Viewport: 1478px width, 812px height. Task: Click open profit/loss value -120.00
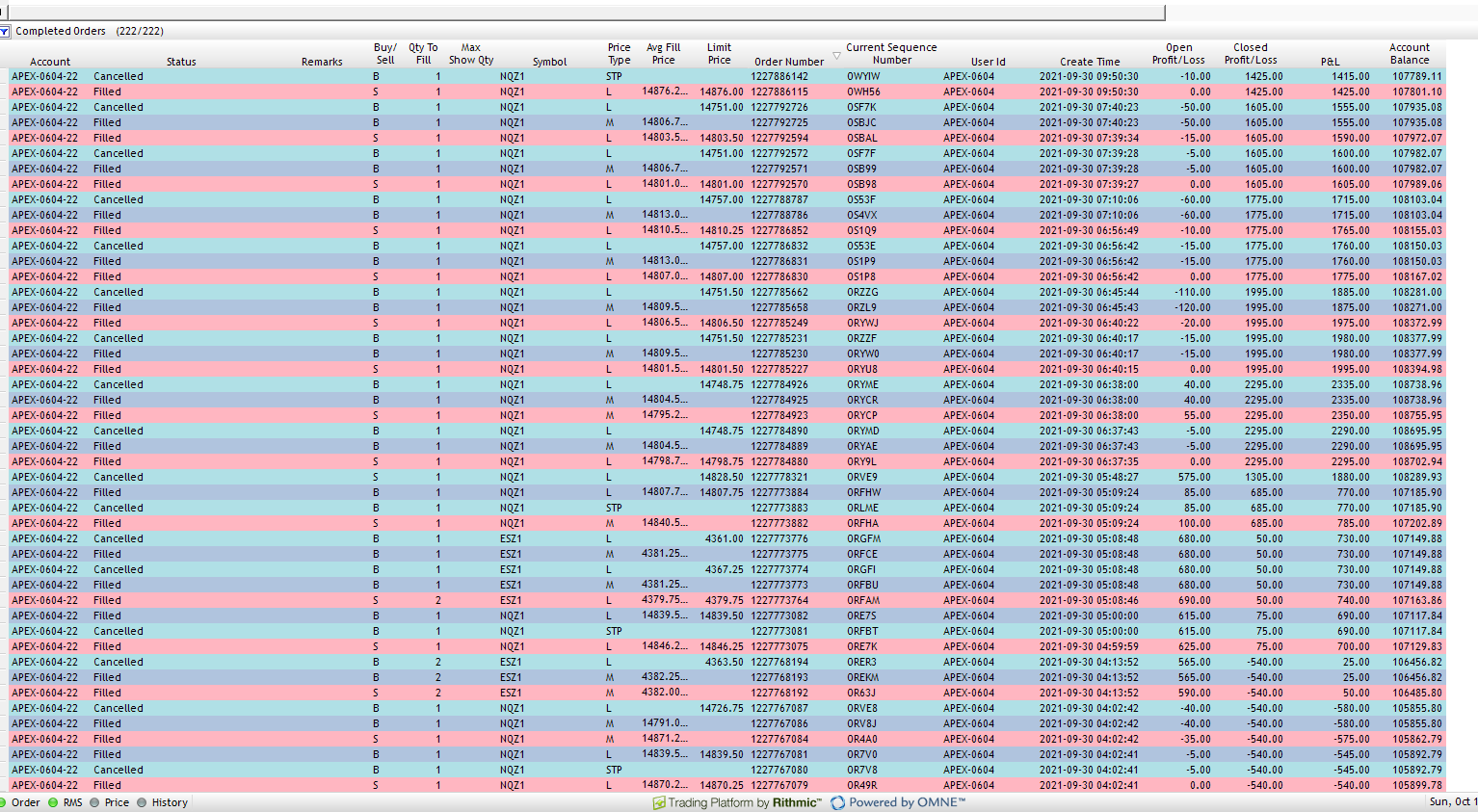tap(1193, 307)
